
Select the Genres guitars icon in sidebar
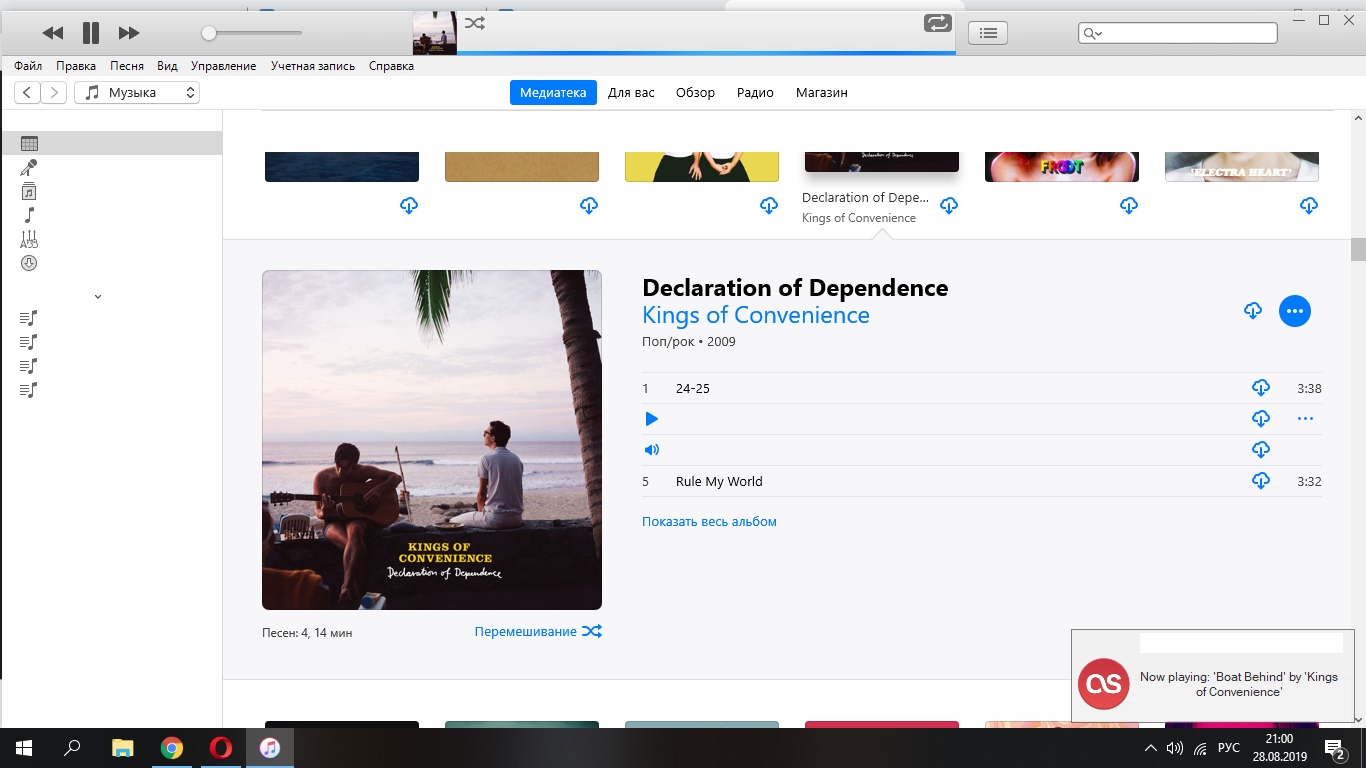click(29, 239)
